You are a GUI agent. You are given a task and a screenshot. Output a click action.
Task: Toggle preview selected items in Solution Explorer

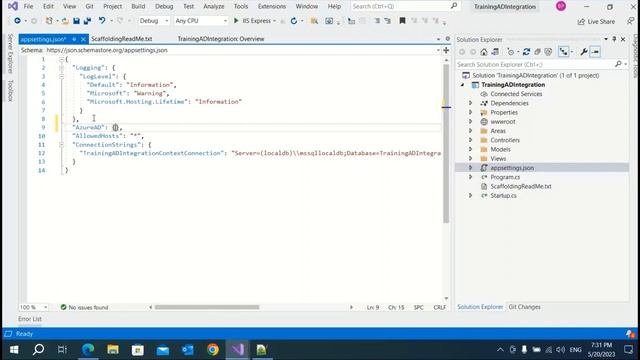(x=595, y=52)
